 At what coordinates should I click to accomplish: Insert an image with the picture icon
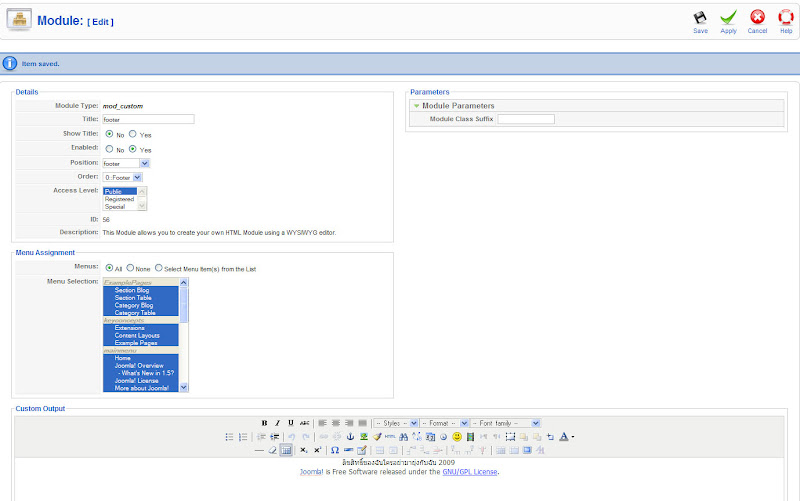click(364, 437)
